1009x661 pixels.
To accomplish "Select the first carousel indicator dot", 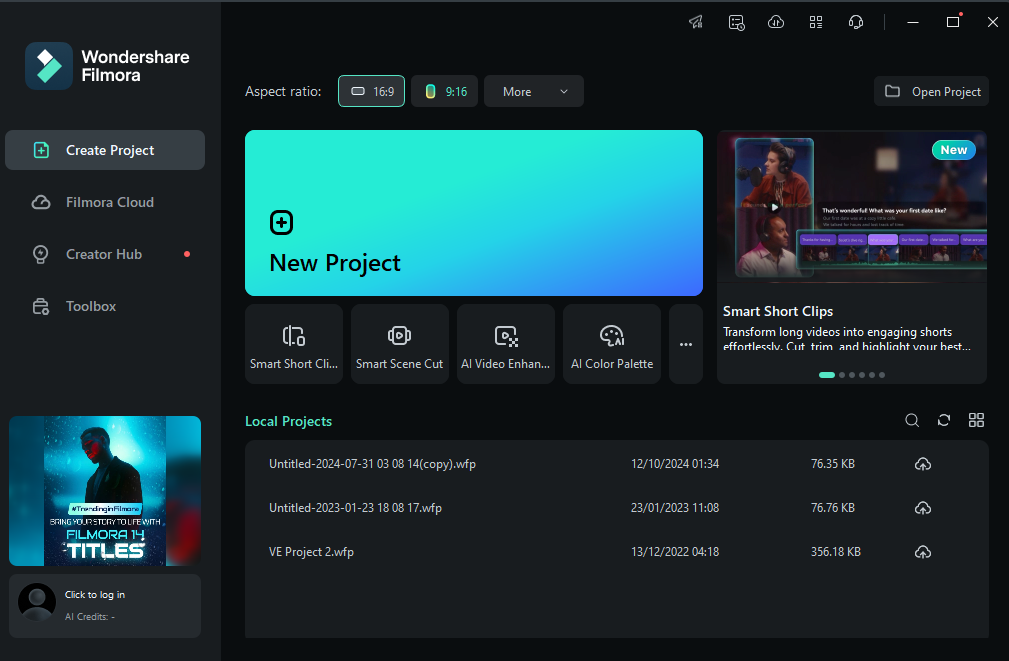I will click(x=827, y=375).
